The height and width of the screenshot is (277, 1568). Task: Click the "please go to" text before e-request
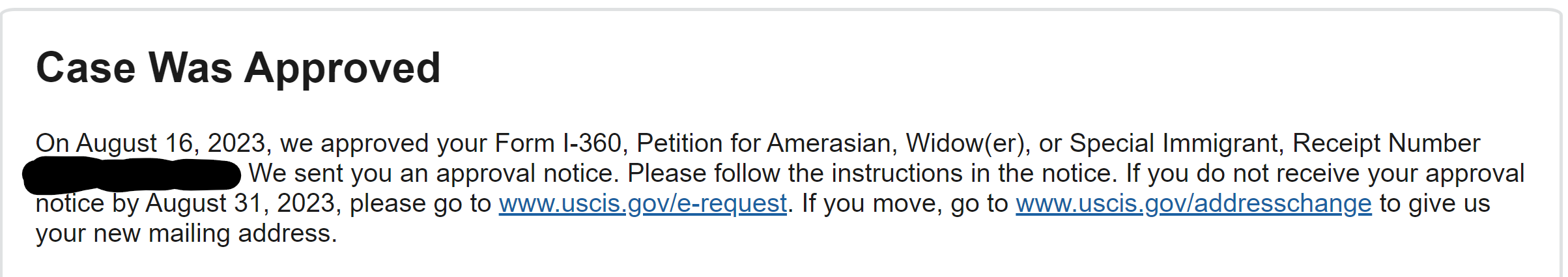coord(420,204)
